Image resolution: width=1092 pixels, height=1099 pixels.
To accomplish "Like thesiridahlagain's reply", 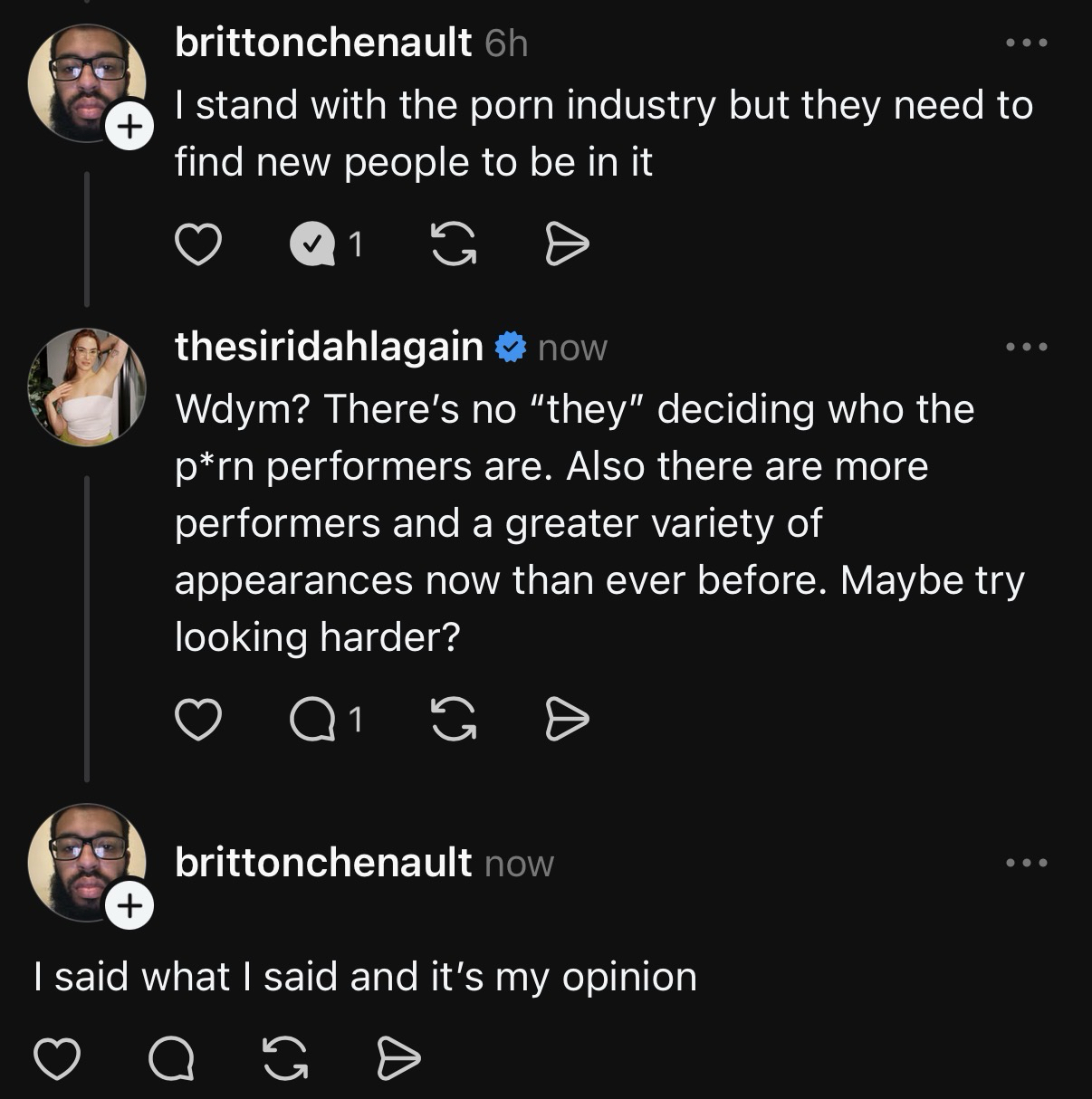I will (x=197, y=721).
